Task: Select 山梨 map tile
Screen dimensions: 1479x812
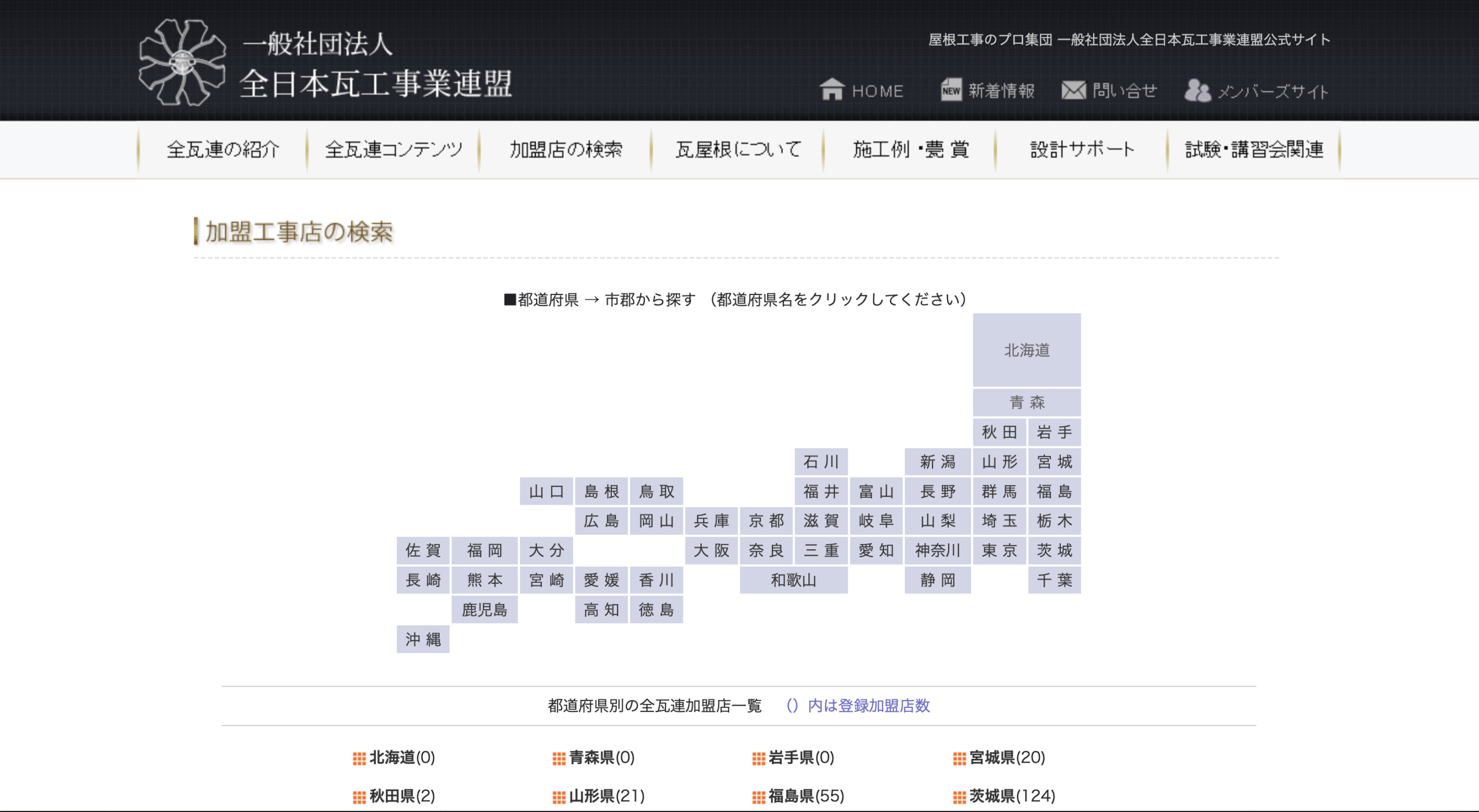Action: coord(938,521)
